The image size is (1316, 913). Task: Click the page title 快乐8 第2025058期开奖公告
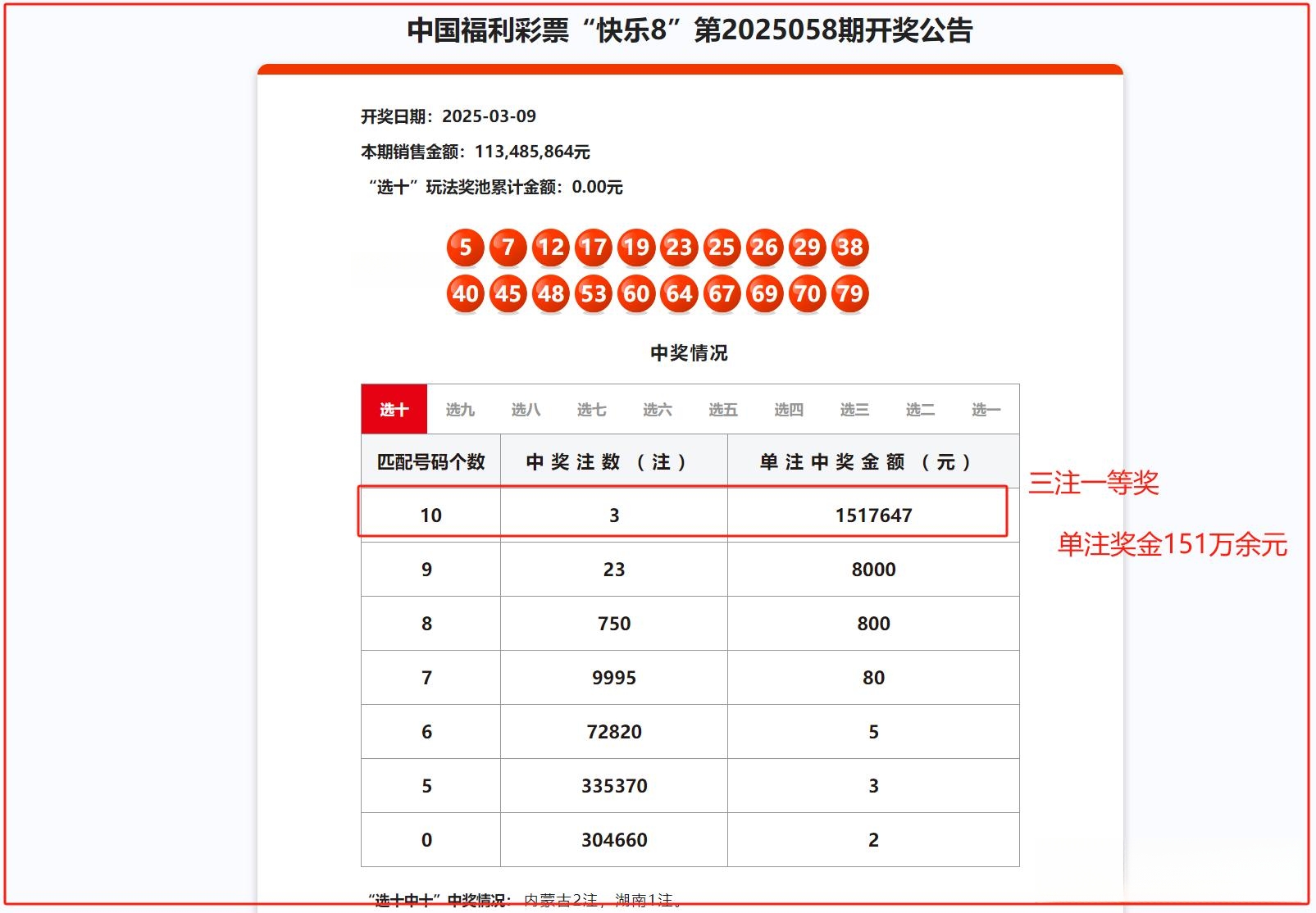(690, 30)
